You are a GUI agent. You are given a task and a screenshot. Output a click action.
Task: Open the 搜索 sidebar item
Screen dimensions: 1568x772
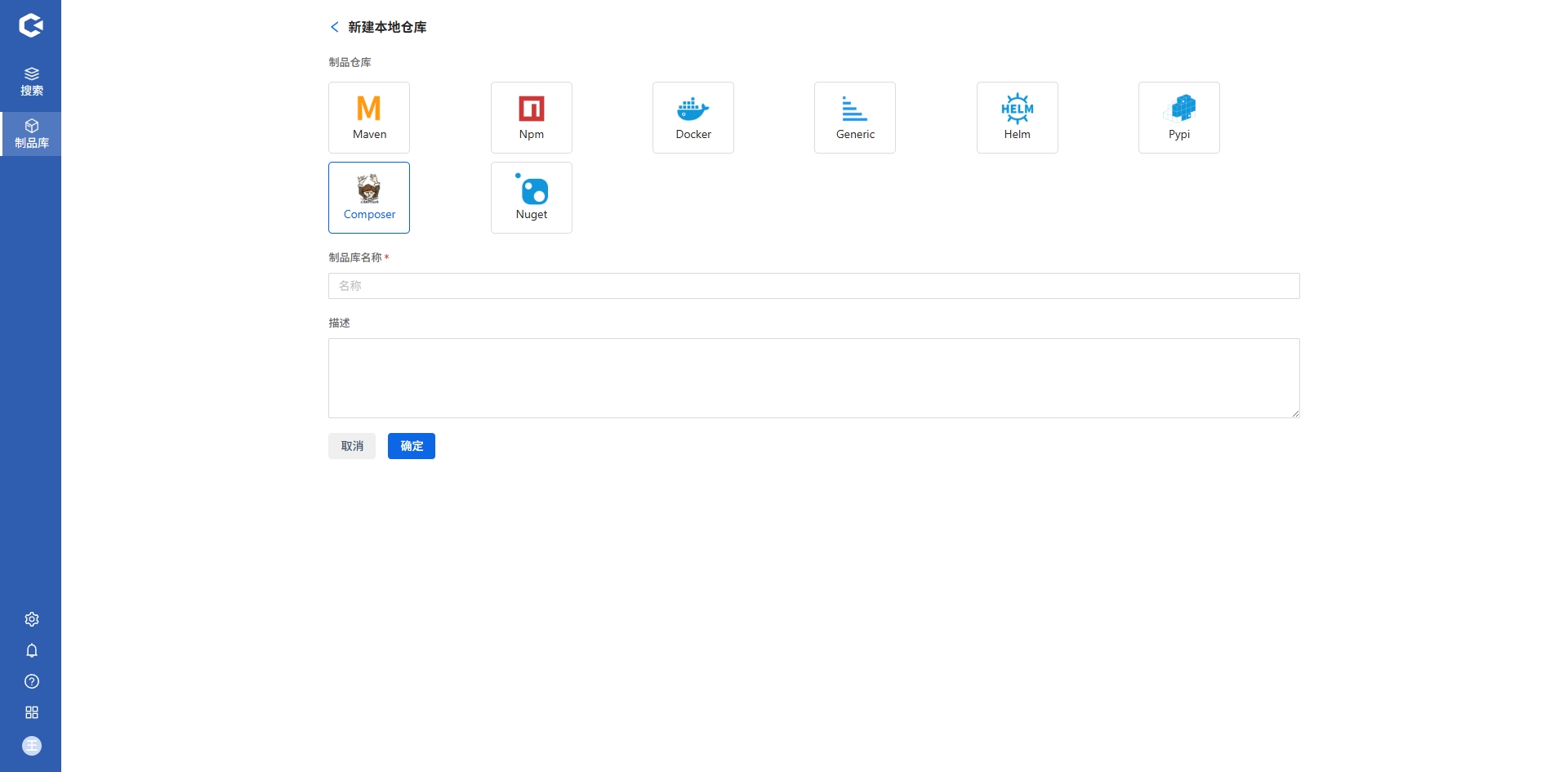click(x=31, y=82)
